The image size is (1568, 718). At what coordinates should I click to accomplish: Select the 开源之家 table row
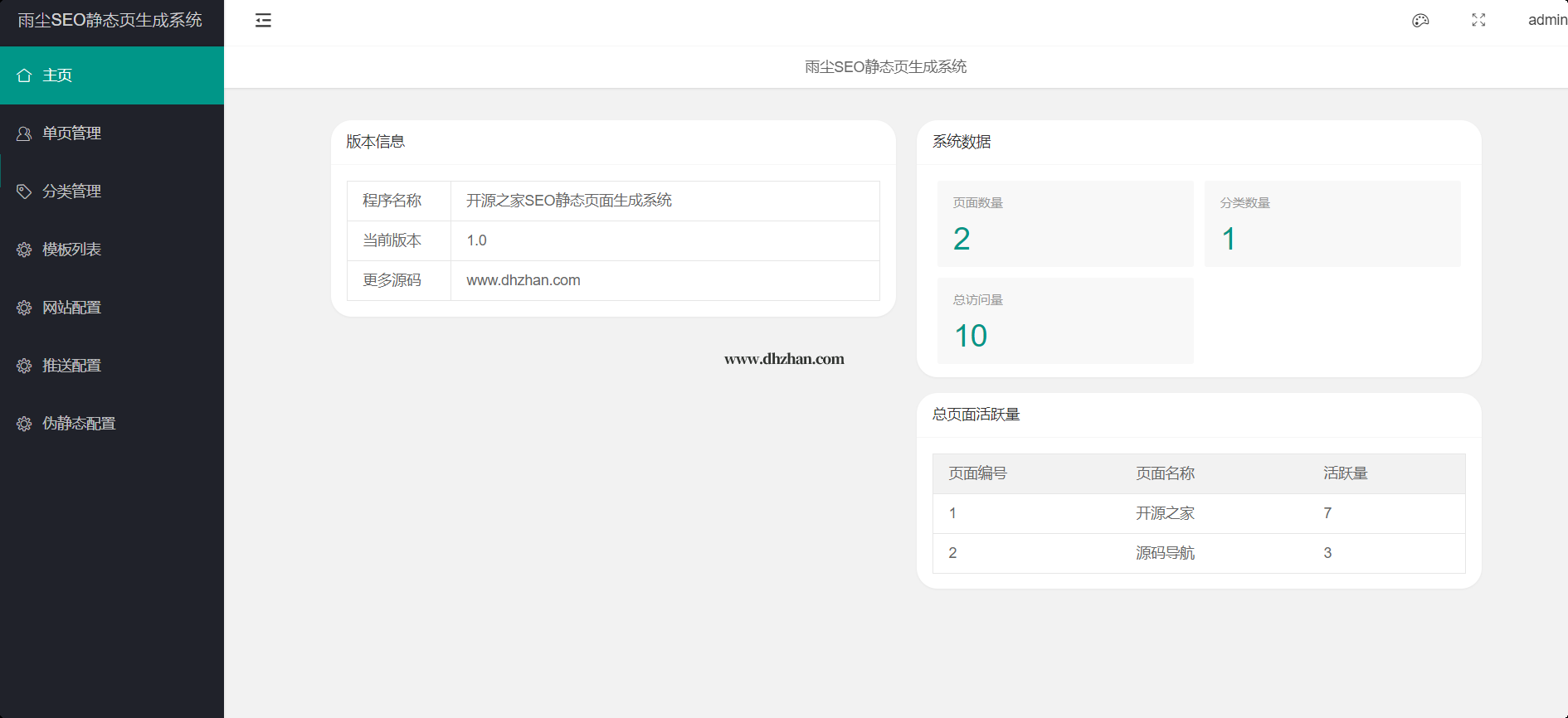point(1198,513)
